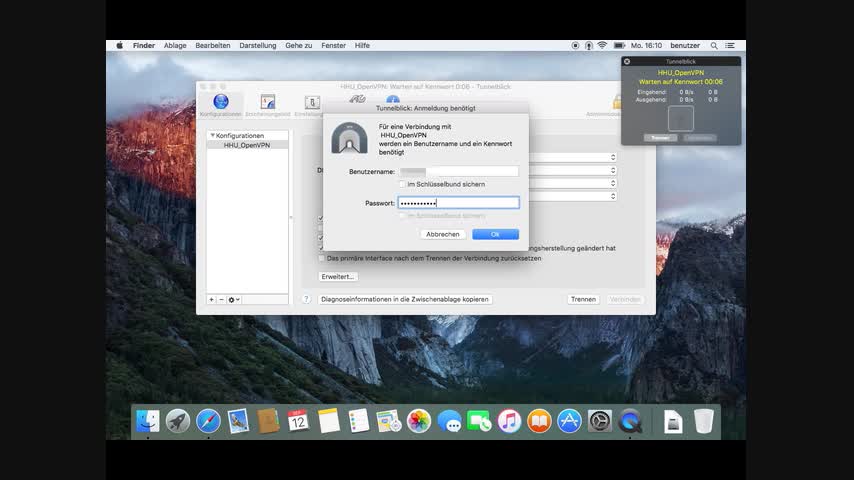Toggle 'primäre Interface nach dem Trennen zurücksetzen'
This screenshot has width=854, height=480.
[x=321, y=258]
